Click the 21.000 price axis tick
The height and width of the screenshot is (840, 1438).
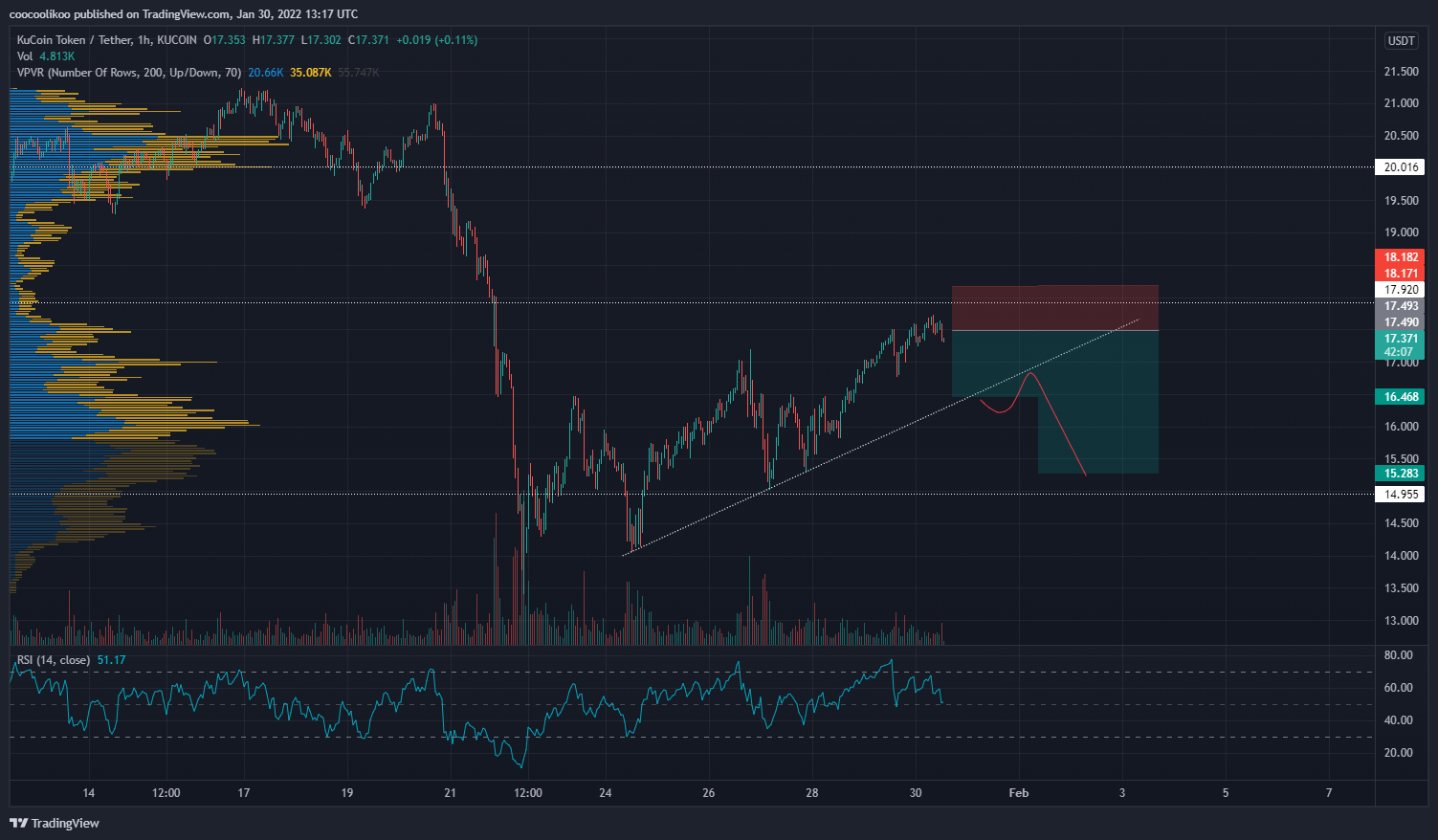pos(1402,103)
